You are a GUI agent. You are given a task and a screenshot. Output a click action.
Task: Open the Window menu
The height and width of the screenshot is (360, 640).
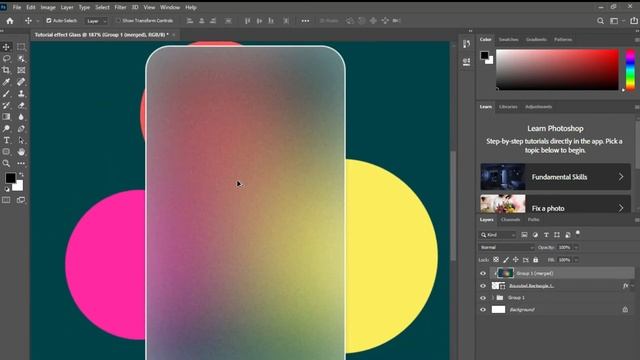[170, 7]
